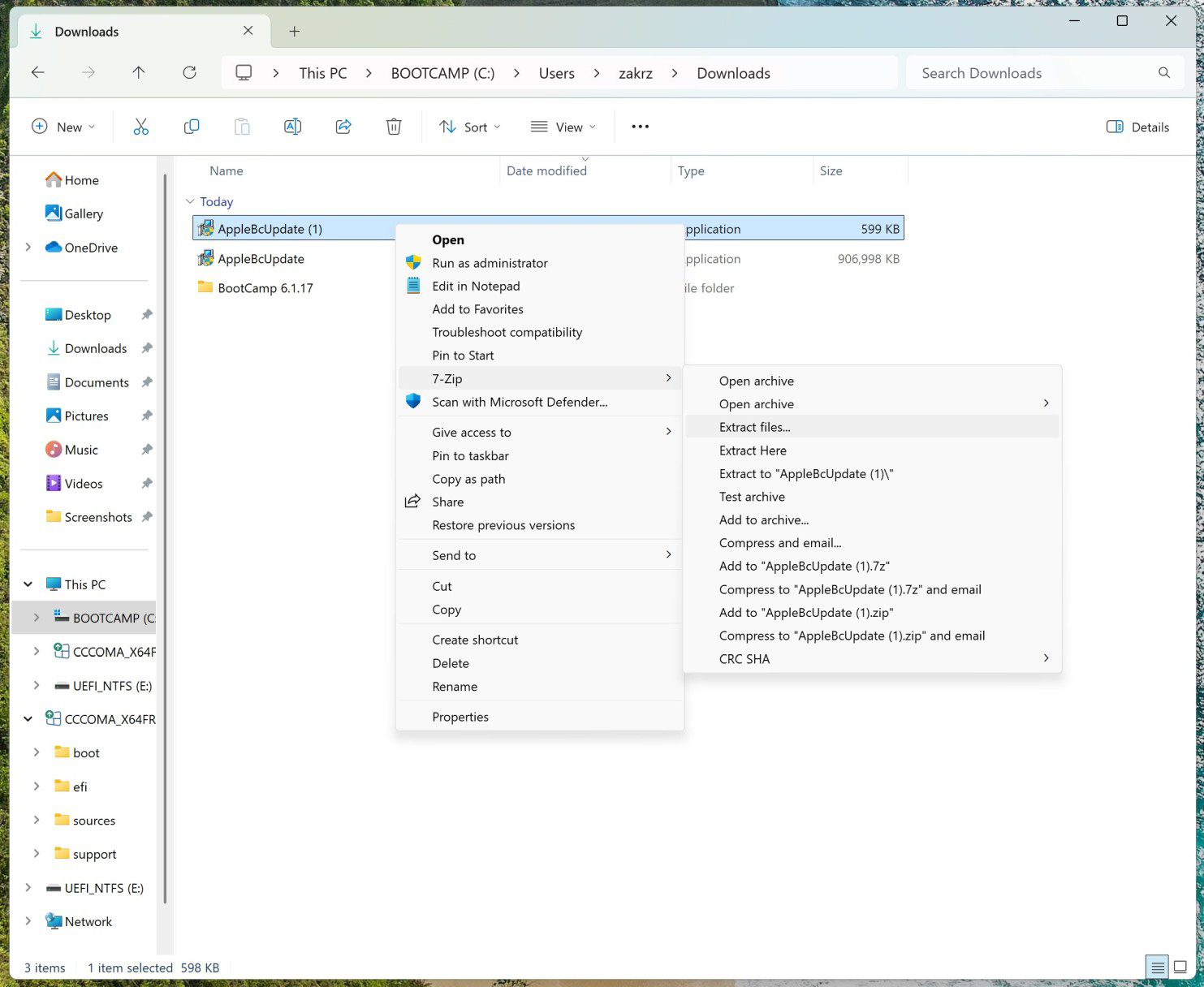The image size is (1204, 987).
Task: Click Users in the address breadcrumb
Action: click(556, 73)
